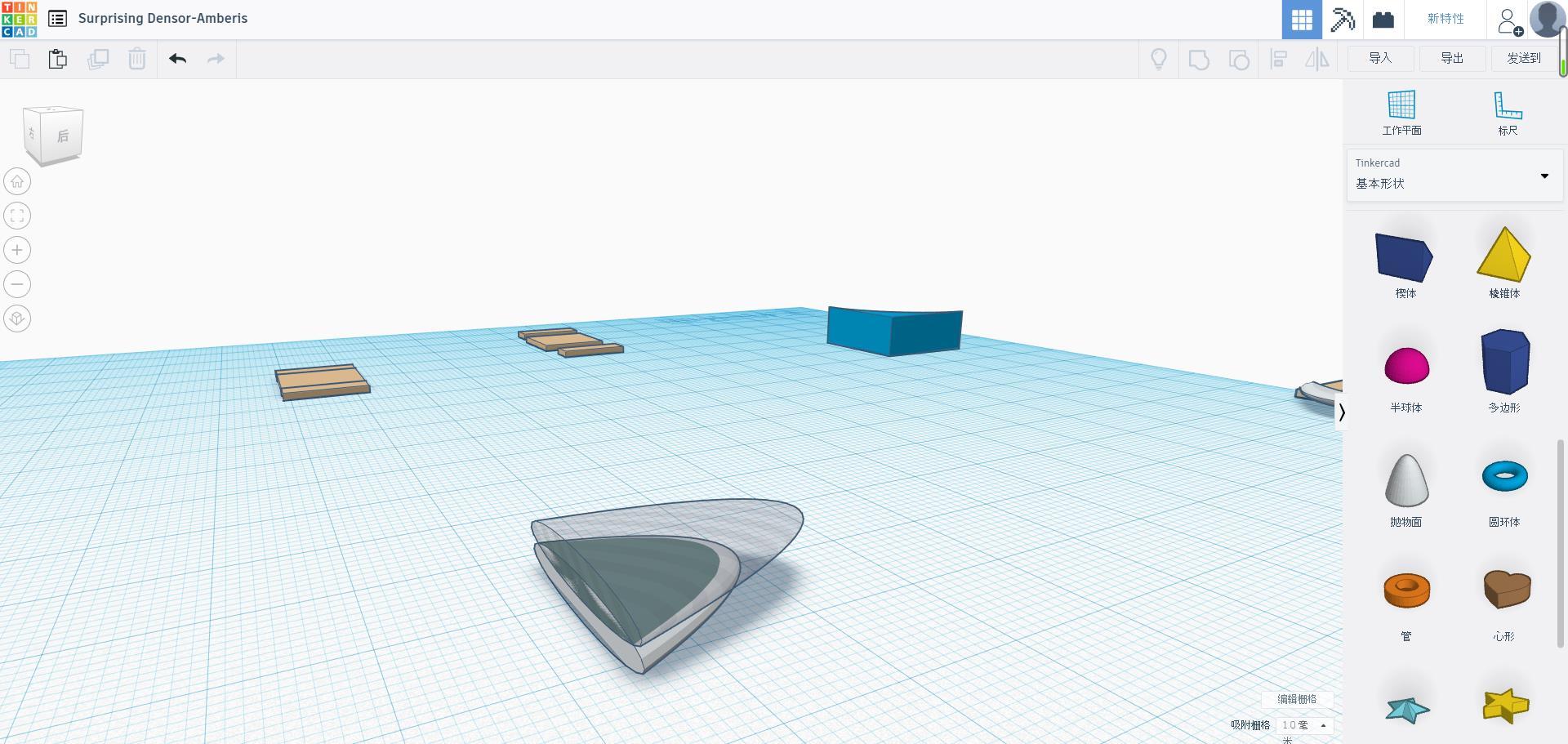
Task: Open the Blocks pickaxe mode
Action: tap(1343, 20)
